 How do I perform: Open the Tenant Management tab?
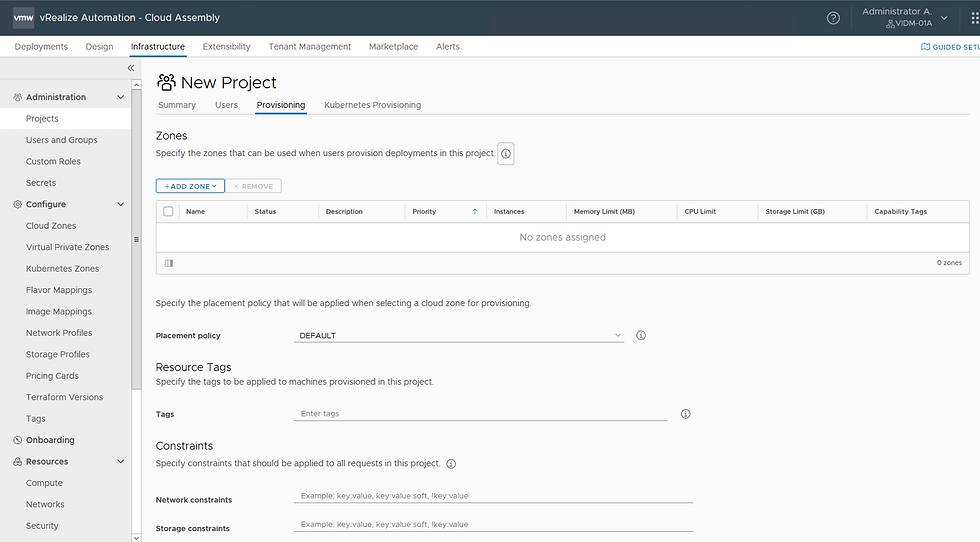pyautogui.click(x=310, y=46)
